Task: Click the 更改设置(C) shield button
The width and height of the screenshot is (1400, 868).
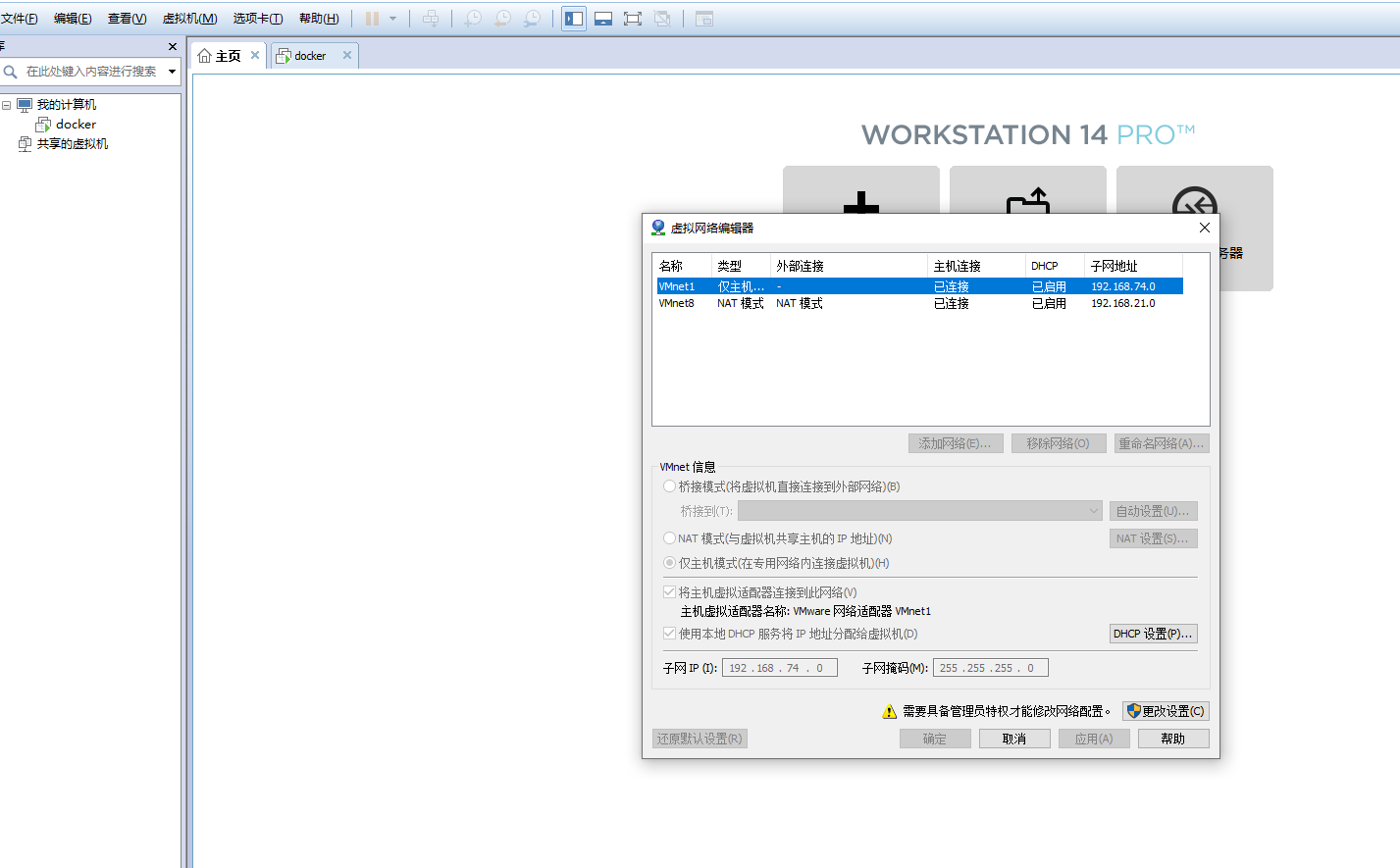Action: click(x=1166, y=711)
